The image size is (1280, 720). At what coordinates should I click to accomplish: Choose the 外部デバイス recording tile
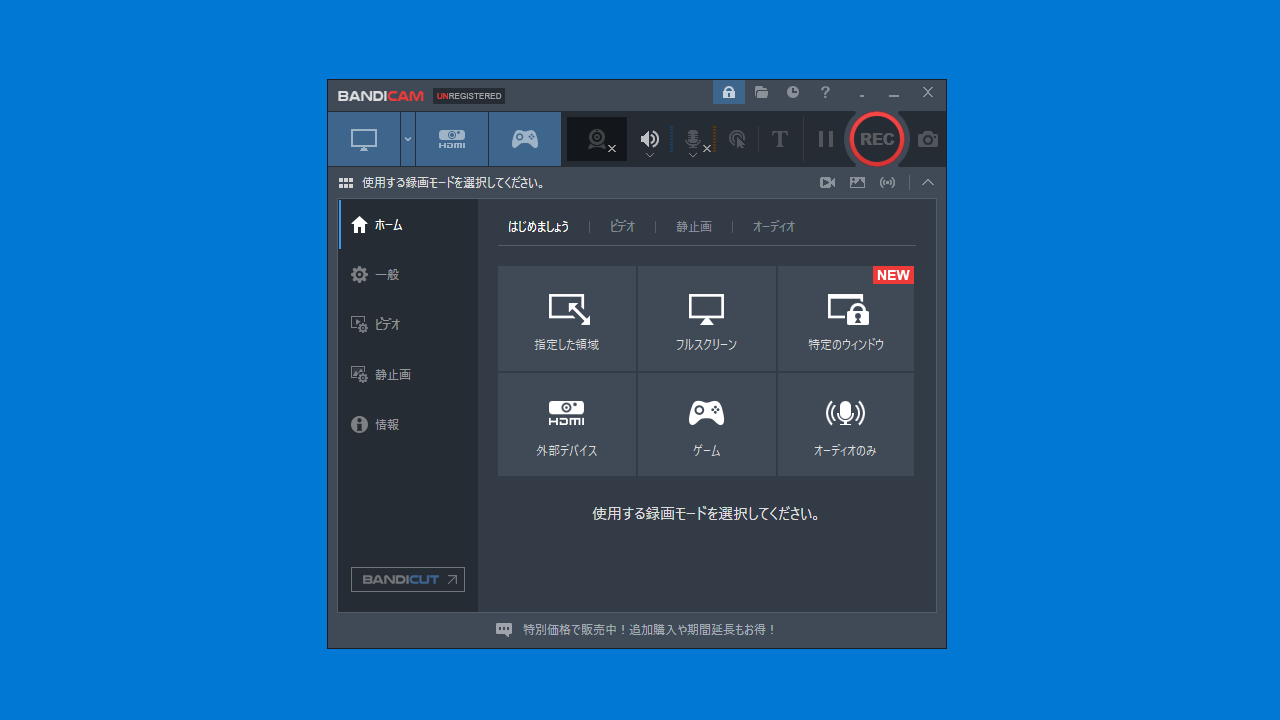[x=567, y=425]
